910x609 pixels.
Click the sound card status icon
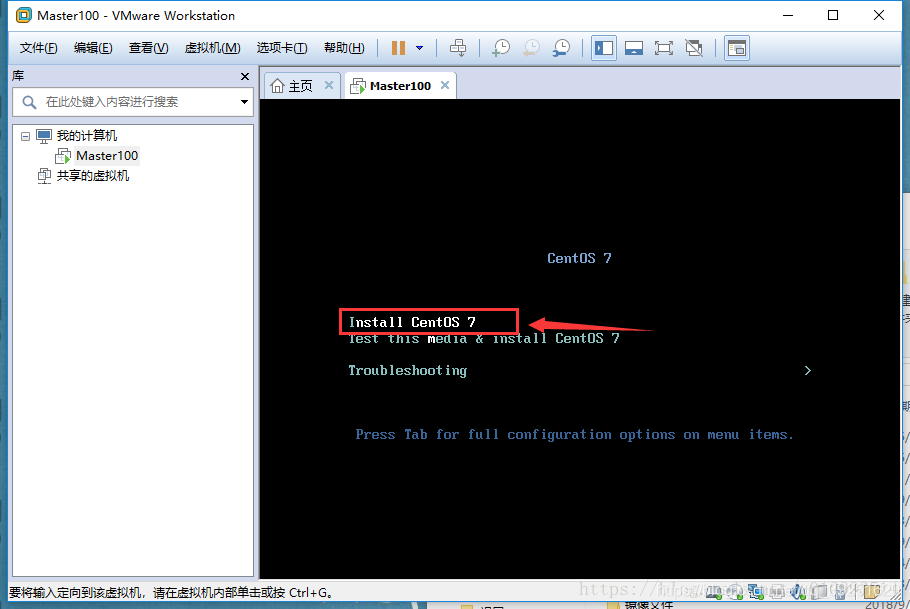tap(798, 592)
